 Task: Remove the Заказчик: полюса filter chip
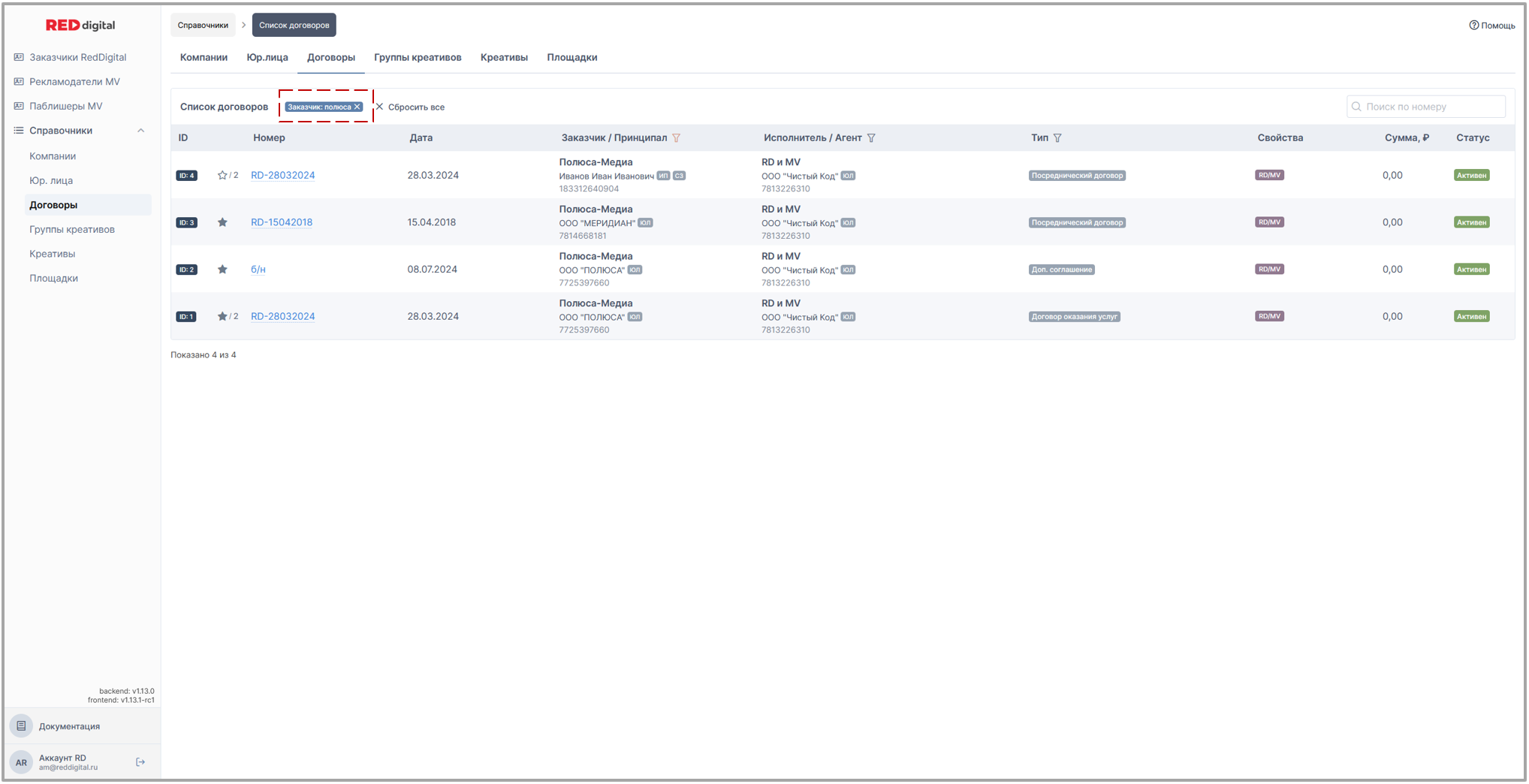click(357, 107)
